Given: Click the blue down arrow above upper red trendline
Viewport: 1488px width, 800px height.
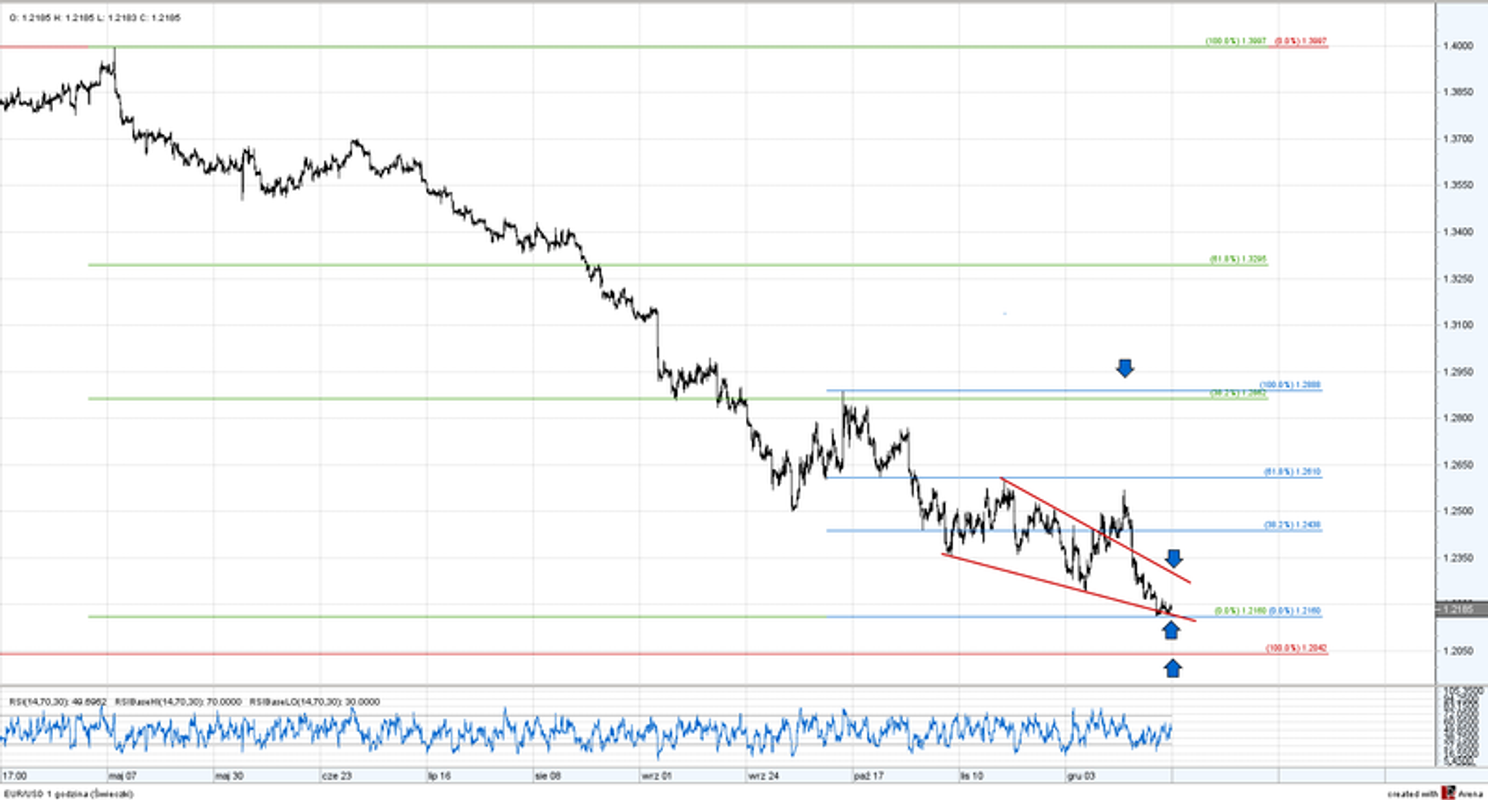Looking at the screenshot, I should [x=1175, y=558].
